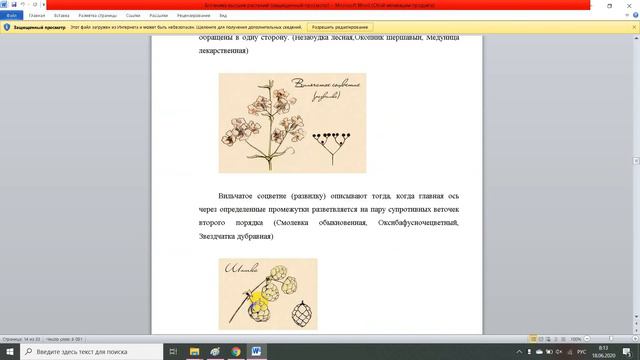Switch to the Главная ribbon tab
Image resolution: width=640 pixels, height=360 pixels.
[x=37, y=16]
